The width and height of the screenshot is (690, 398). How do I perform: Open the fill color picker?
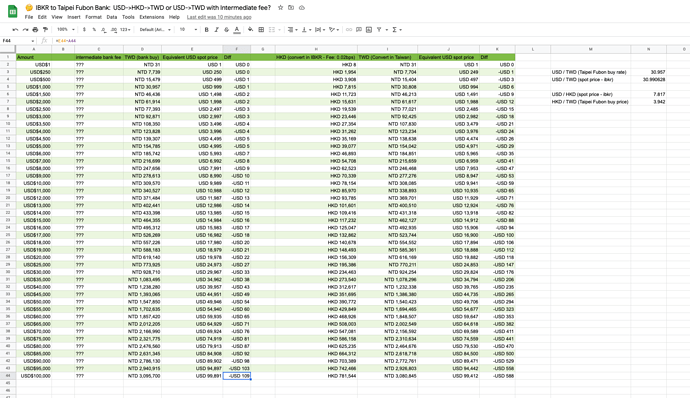(x=250, y=29)
